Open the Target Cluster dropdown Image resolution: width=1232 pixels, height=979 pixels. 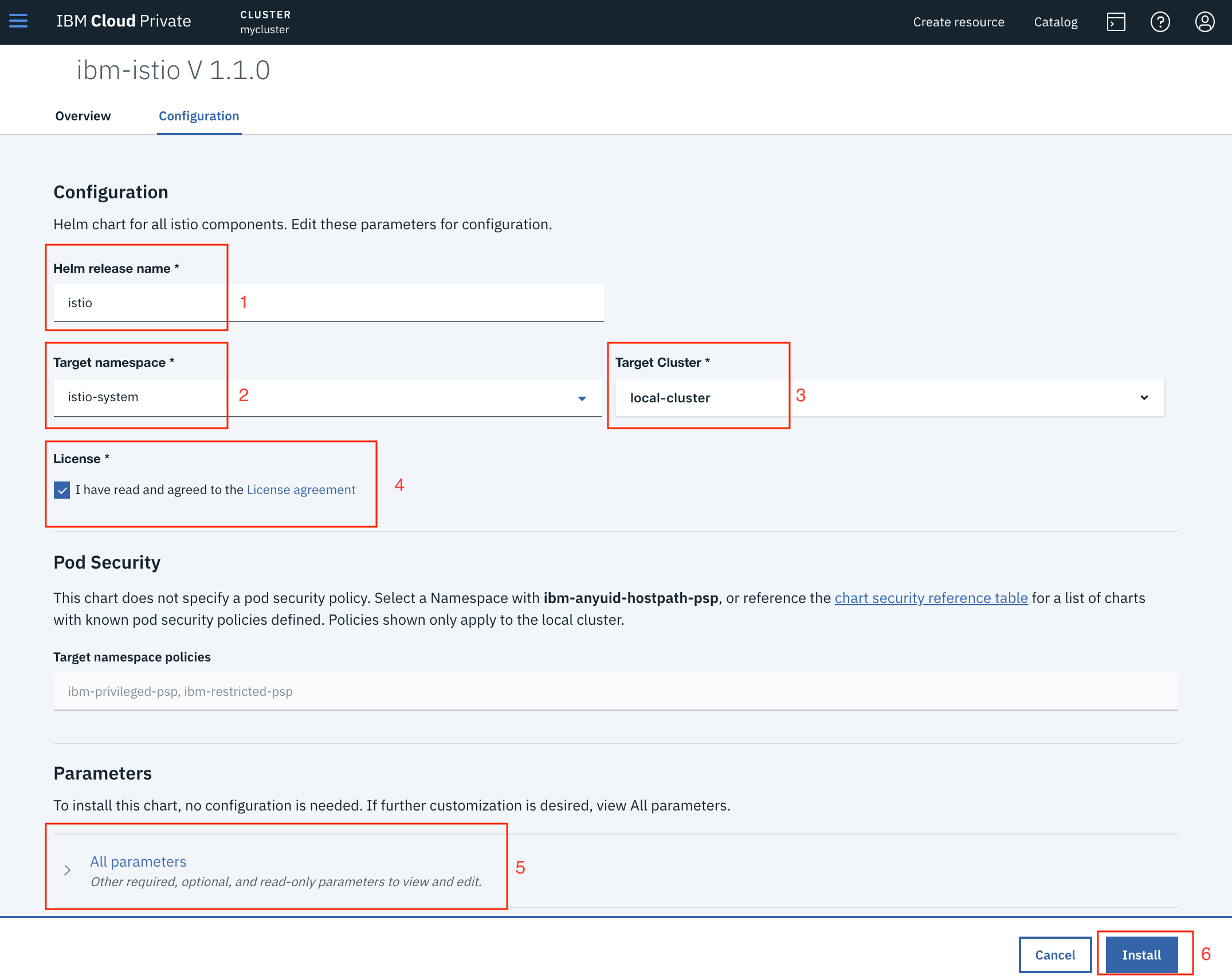(889, 398)
